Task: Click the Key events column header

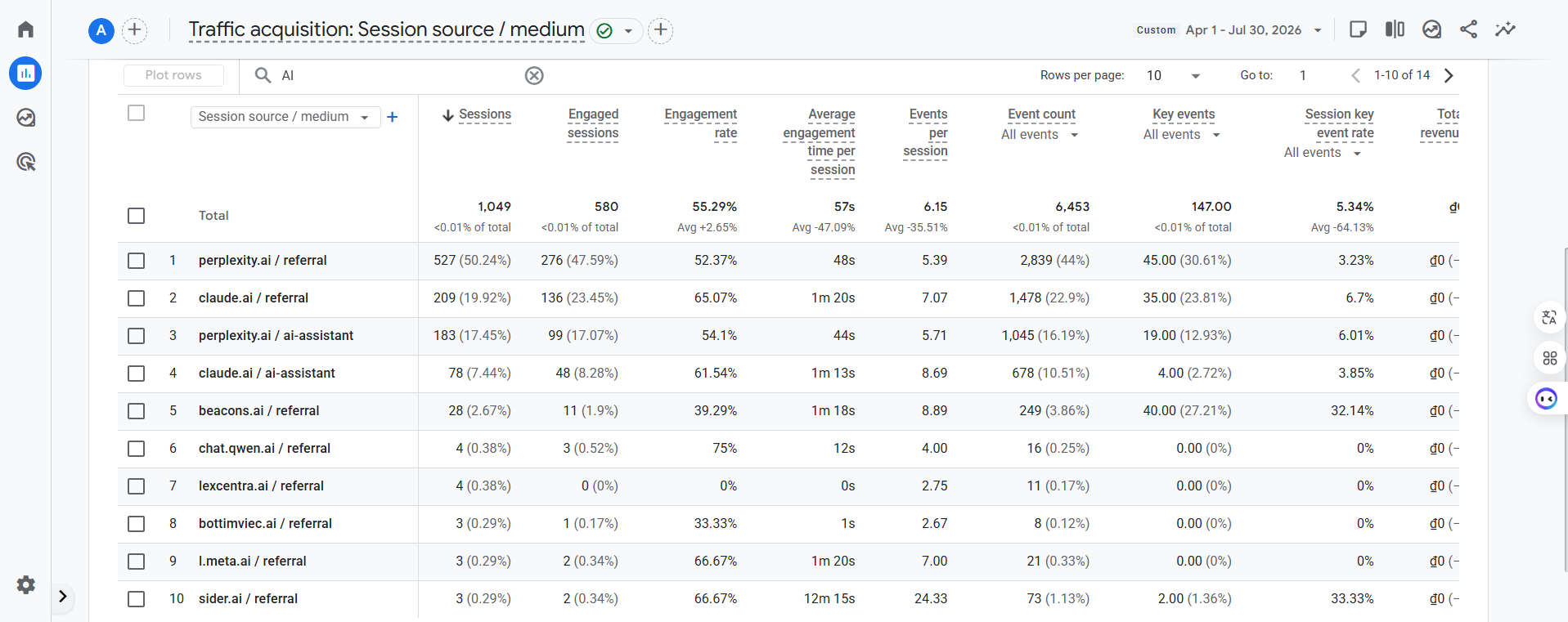Action: coord(1184,114)
